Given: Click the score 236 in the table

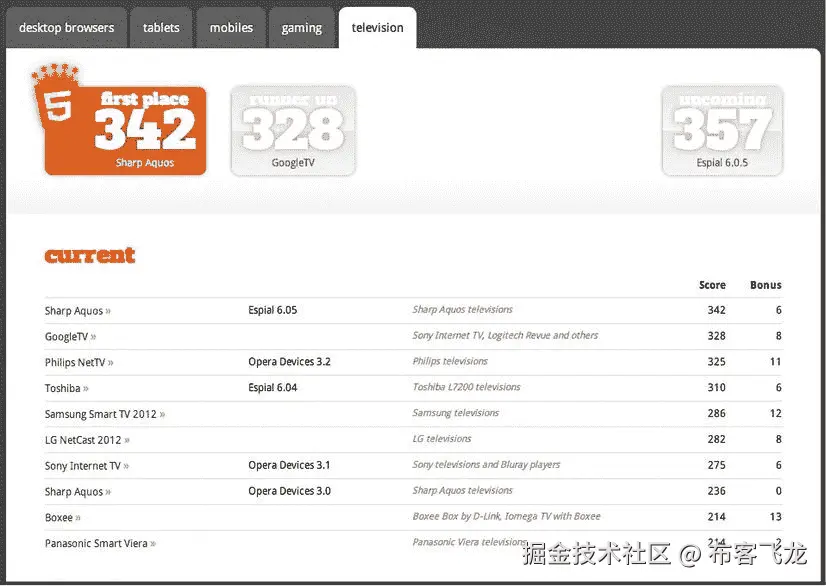Looking at the screenshot, I should click(x=716, y=491).
